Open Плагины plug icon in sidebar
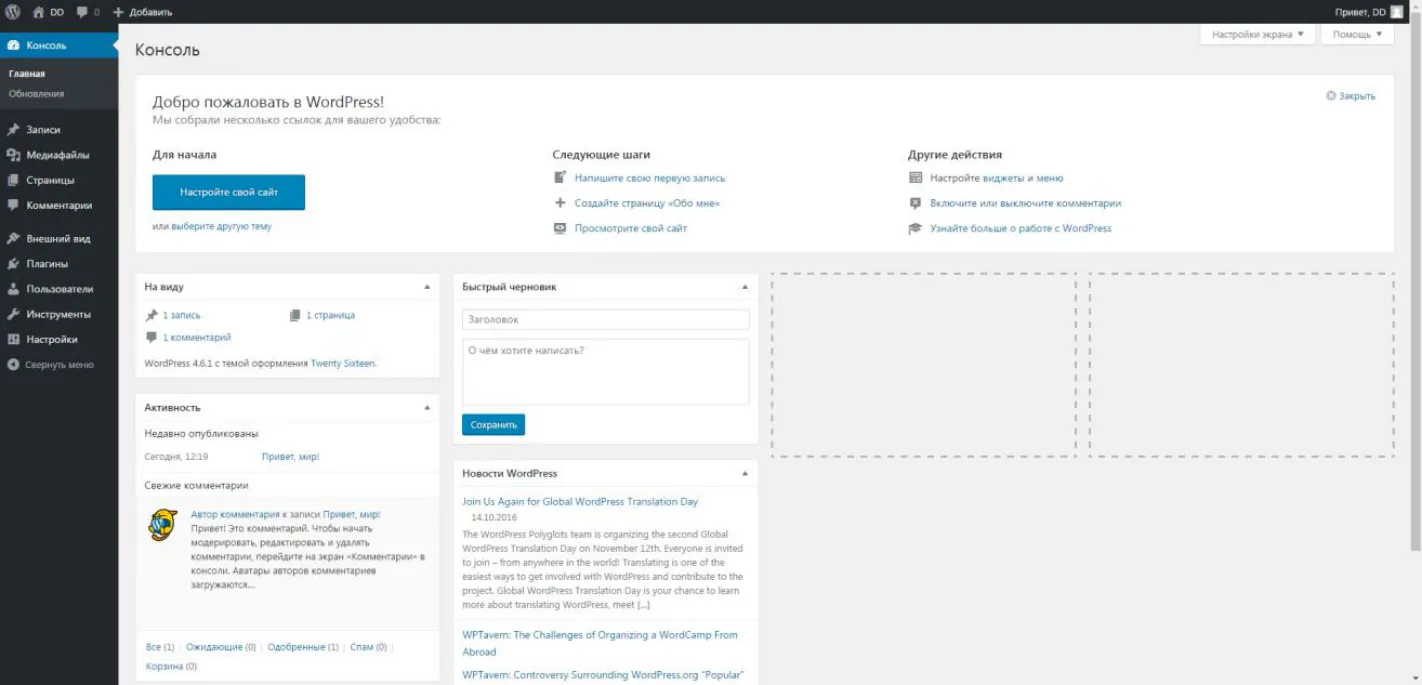The width and height of the screenshot is (1422, 685). [x=13, y=264]
